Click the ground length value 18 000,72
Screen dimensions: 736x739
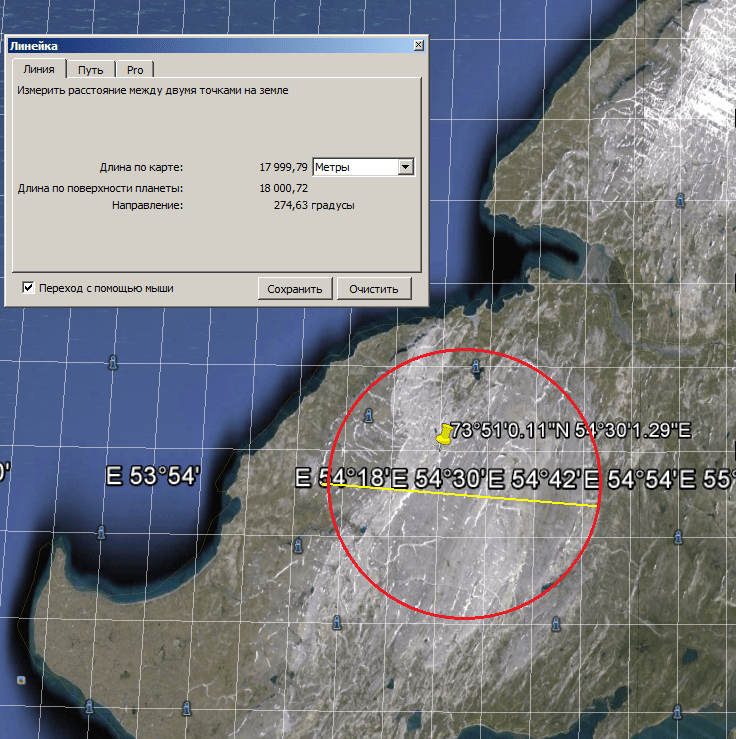[x=284, y=188]
